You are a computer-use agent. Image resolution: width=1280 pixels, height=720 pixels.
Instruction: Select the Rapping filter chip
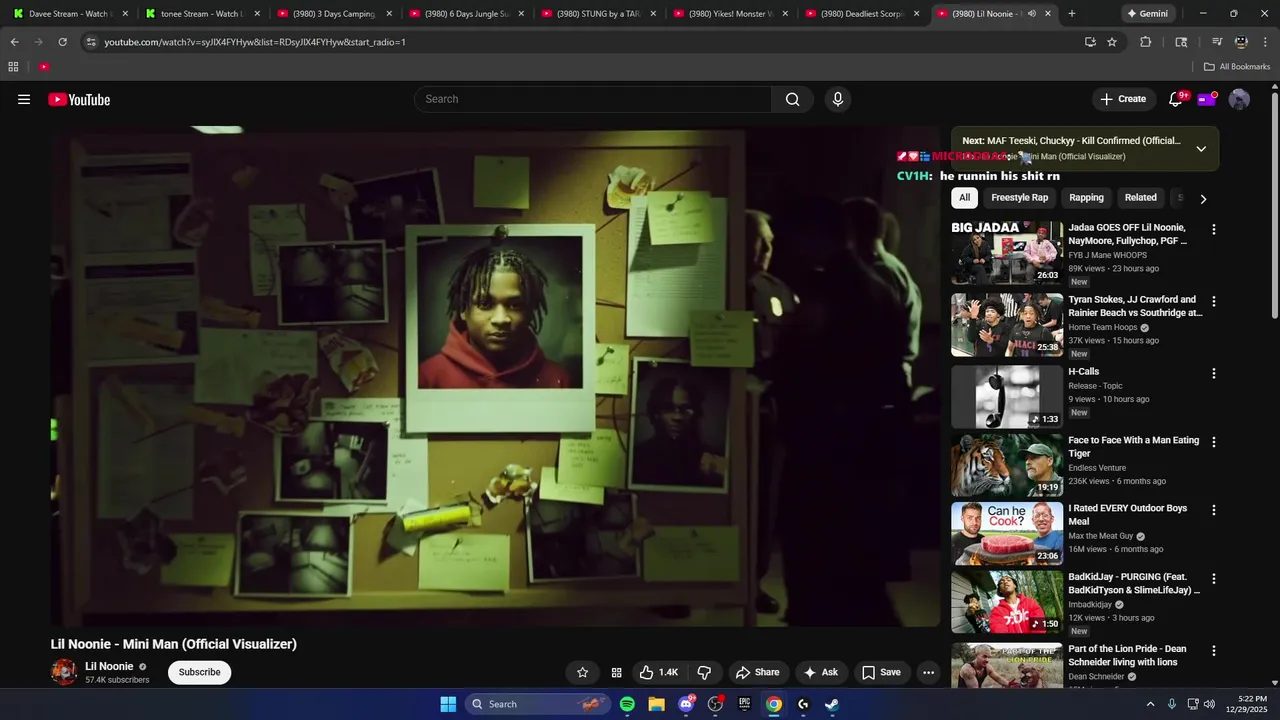coord(1086,198)
